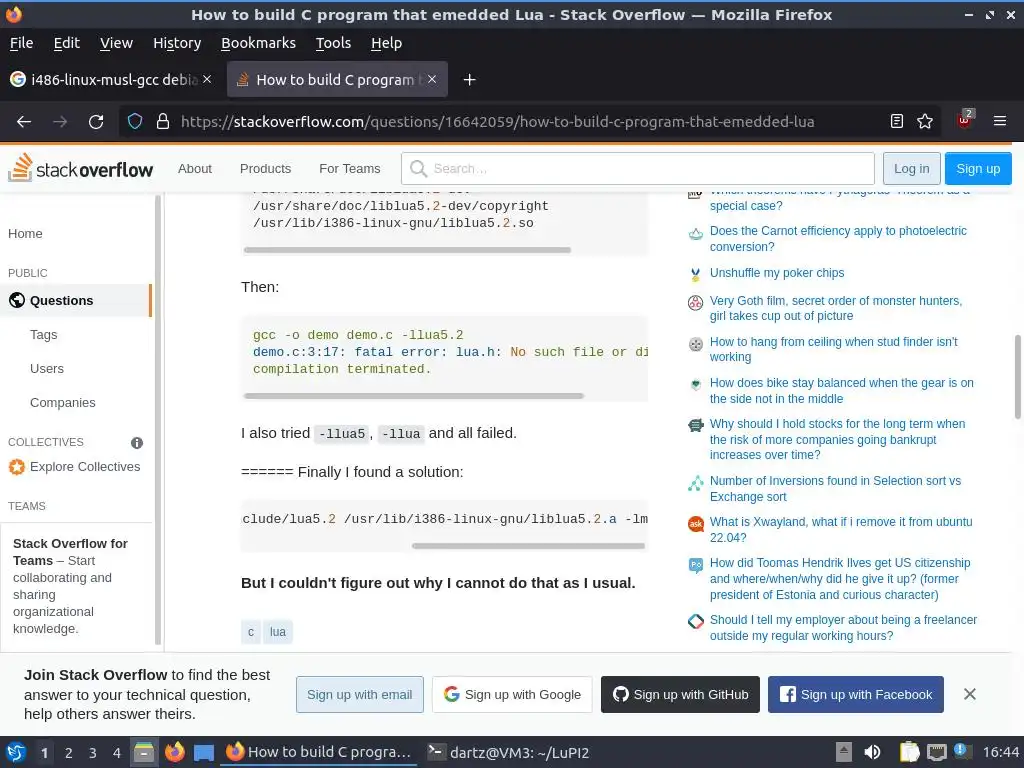Open Tags in sidebar
The height and width of the screenshot is (768, 1024).
pyautogui.click(x=44, y=334)
